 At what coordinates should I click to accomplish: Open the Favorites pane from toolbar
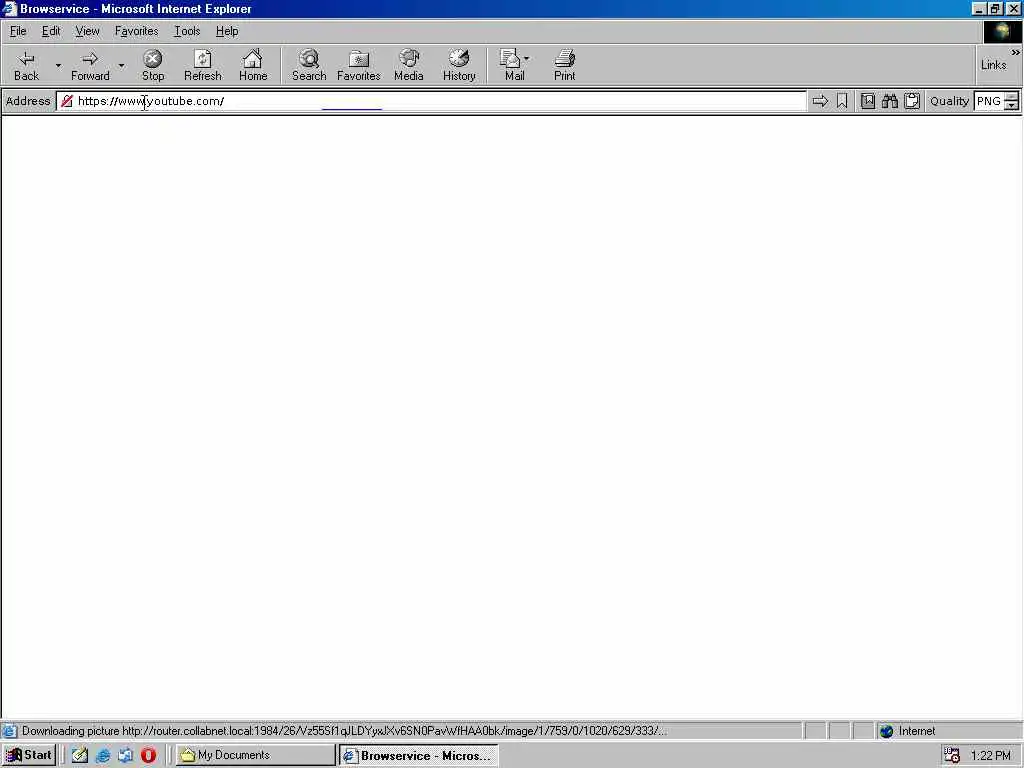click(359, 65)
